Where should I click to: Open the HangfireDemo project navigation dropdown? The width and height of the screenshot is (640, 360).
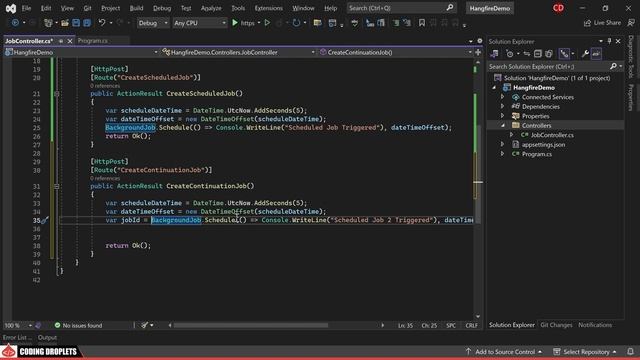[81, 52]
